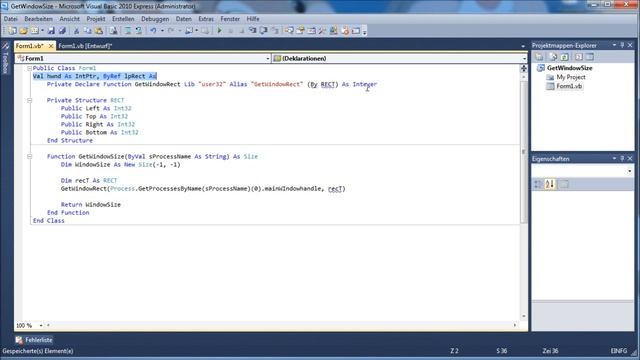Toggle alphabetical sort in Eigenschaften

tap(550, 184)
